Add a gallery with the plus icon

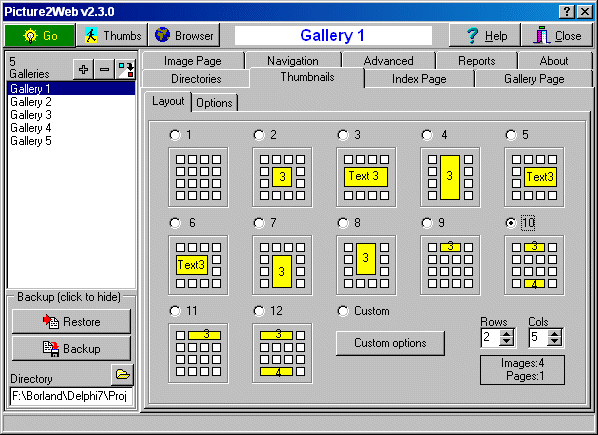83,69
